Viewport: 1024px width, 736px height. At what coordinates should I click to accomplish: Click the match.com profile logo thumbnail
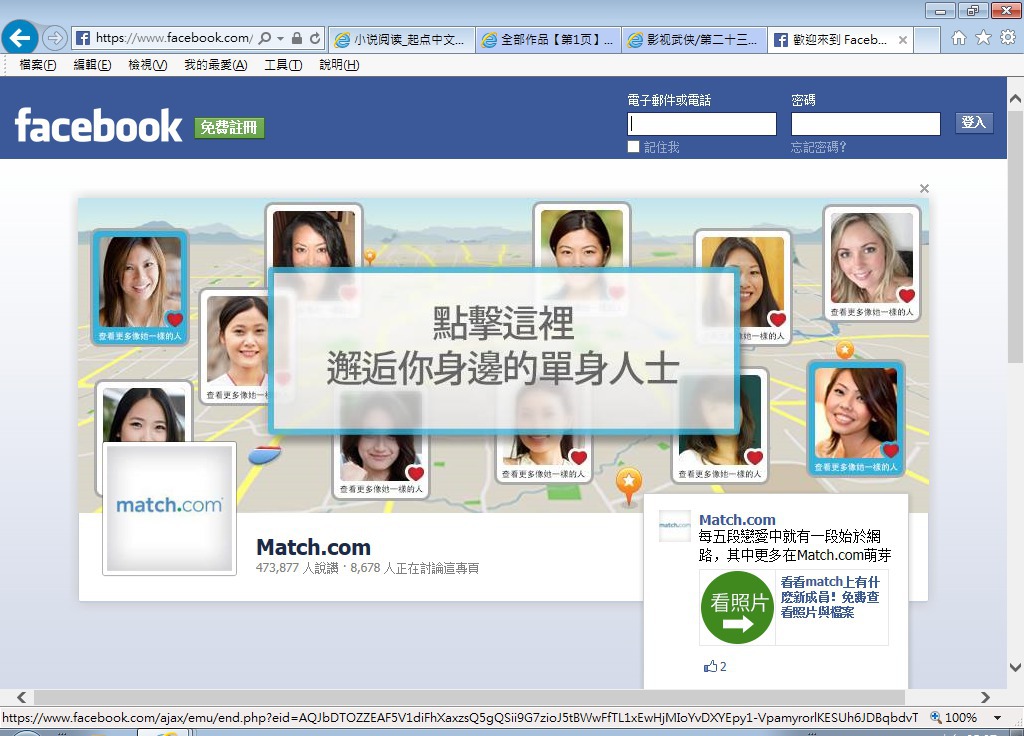tap(169, 509)
